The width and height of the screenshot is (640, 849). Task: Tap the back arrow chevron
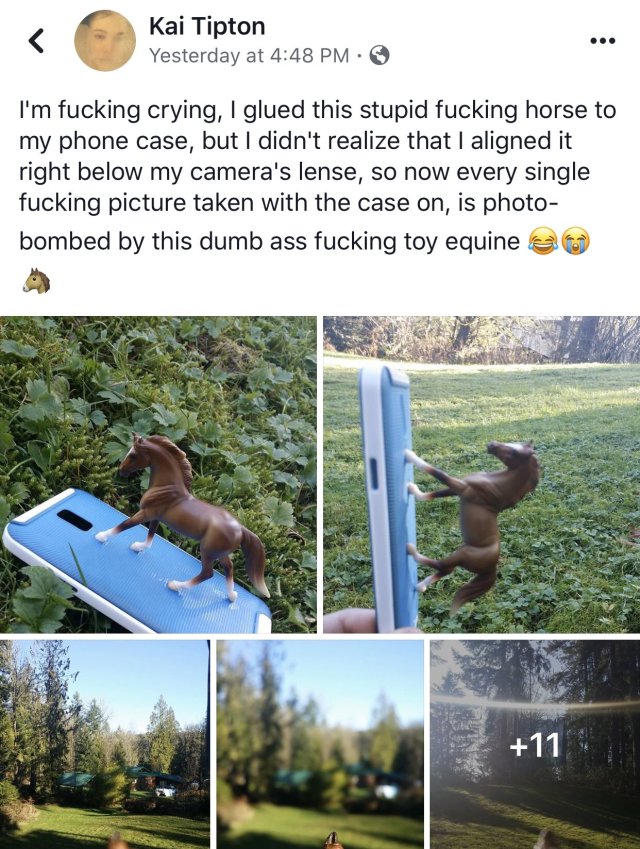click(x=36, y=41)
